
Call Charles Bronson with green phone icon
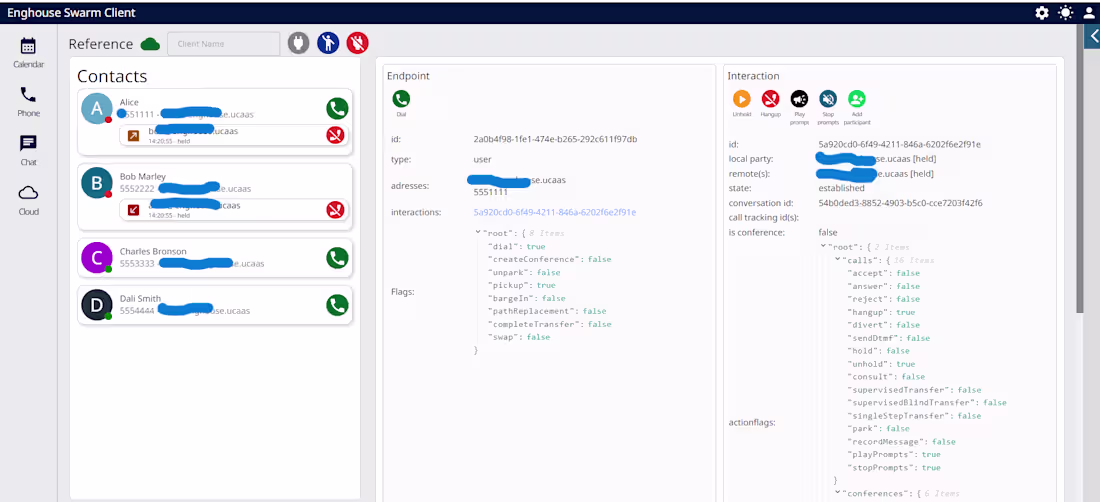tap(337, 258)
